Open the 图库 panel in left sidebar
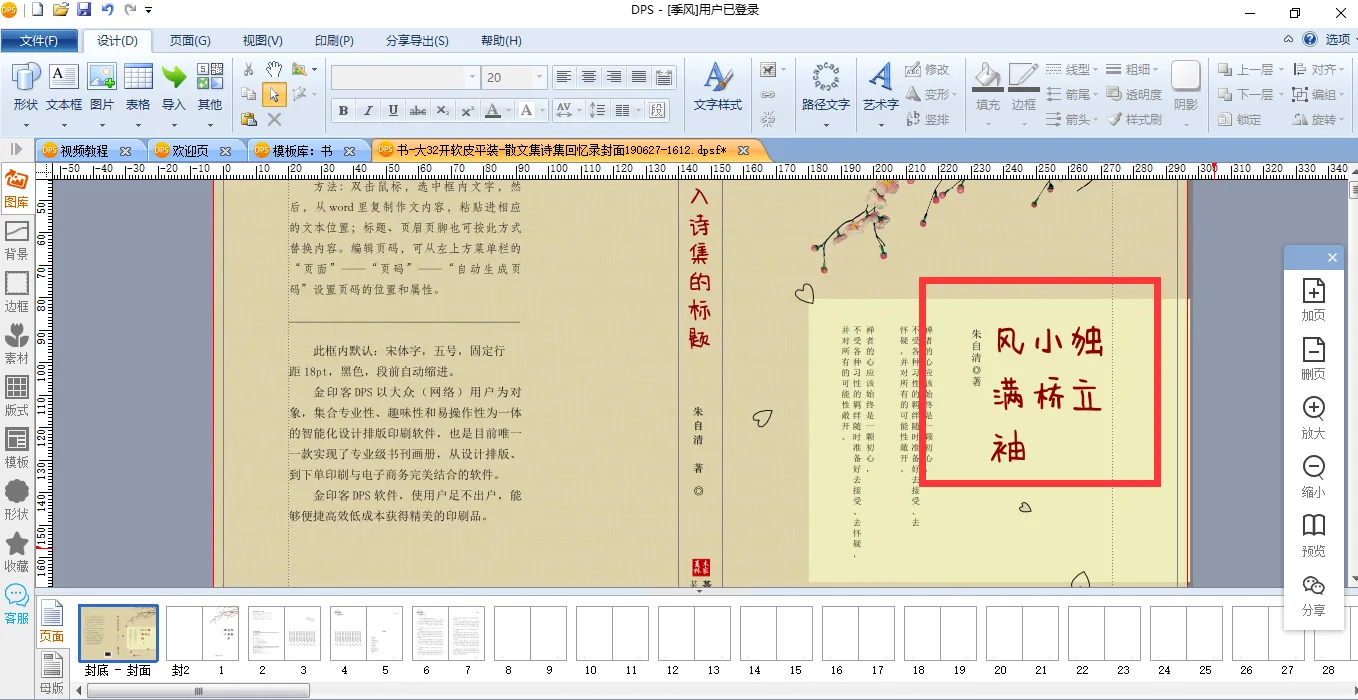 [x=16, y=189]
